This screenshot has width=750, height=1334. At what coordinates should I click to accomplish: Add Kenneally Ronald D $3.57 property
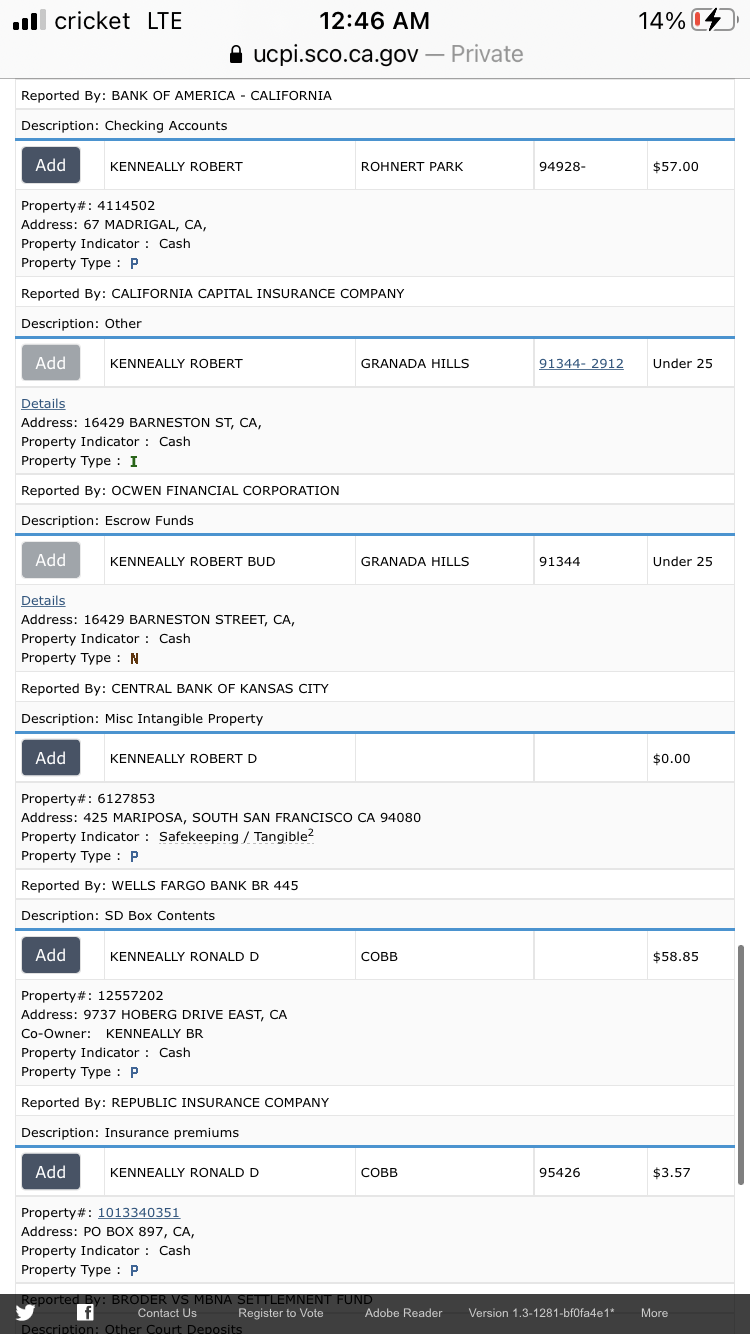coord(51,1171)
